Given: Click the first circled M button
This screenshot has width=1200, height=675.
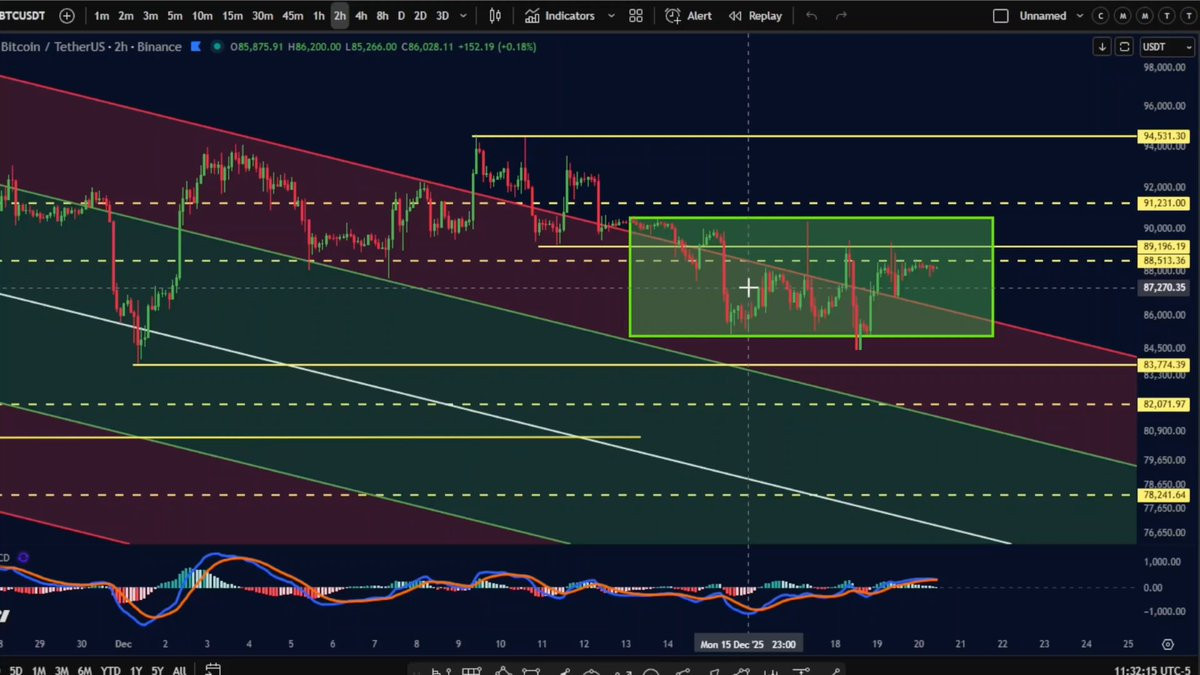Looking at the screenshot, I should click(x=1123, y=16).
